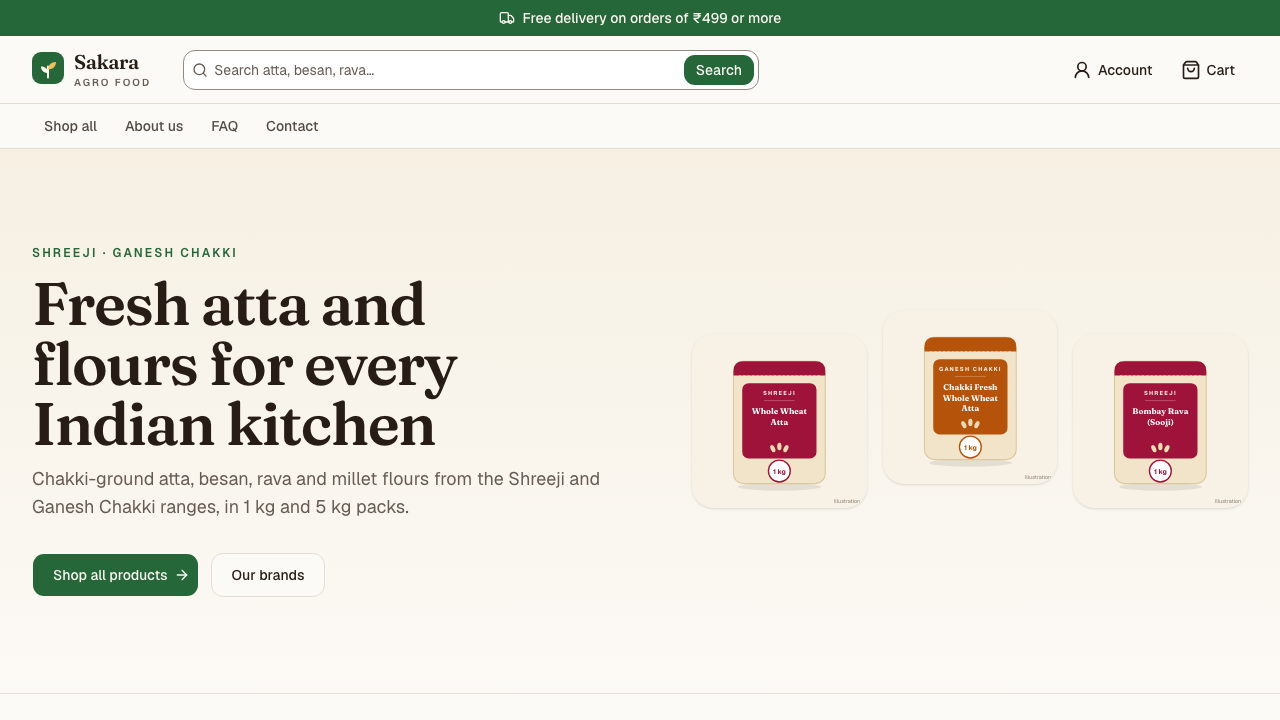Image resolution: width=1280 pixels, height=720 pixels.
Task: Go to About us page
Action: pos(154,126)
